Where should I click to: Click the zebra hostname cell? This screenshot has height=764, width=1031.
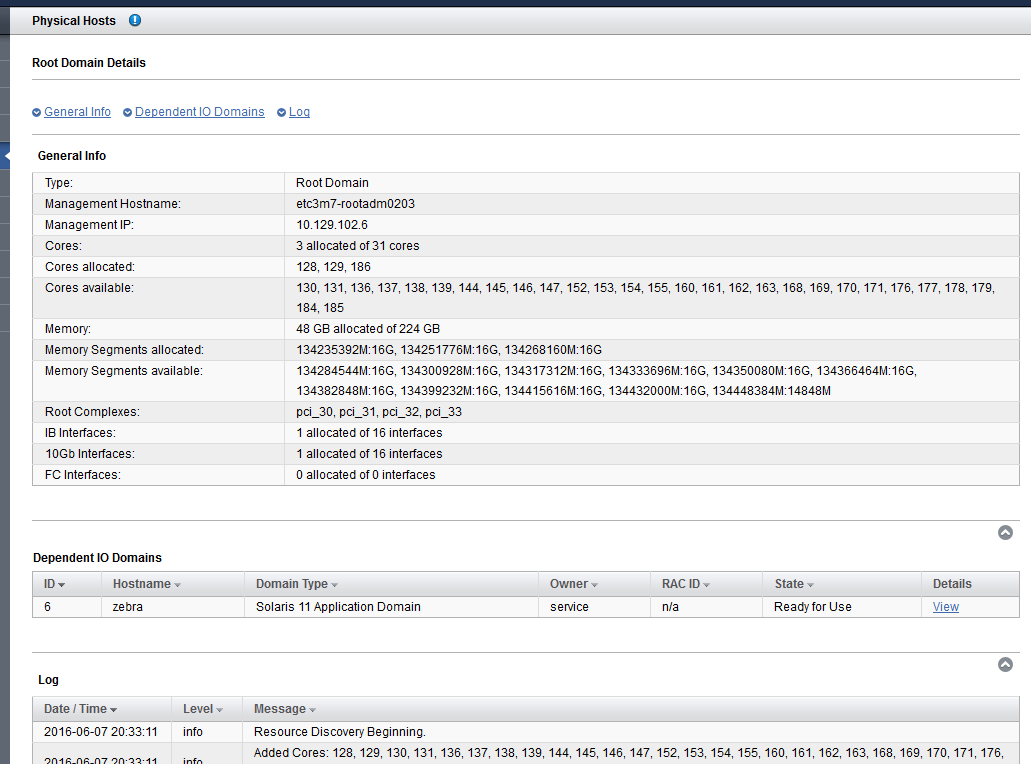click(x=128, y=607)
